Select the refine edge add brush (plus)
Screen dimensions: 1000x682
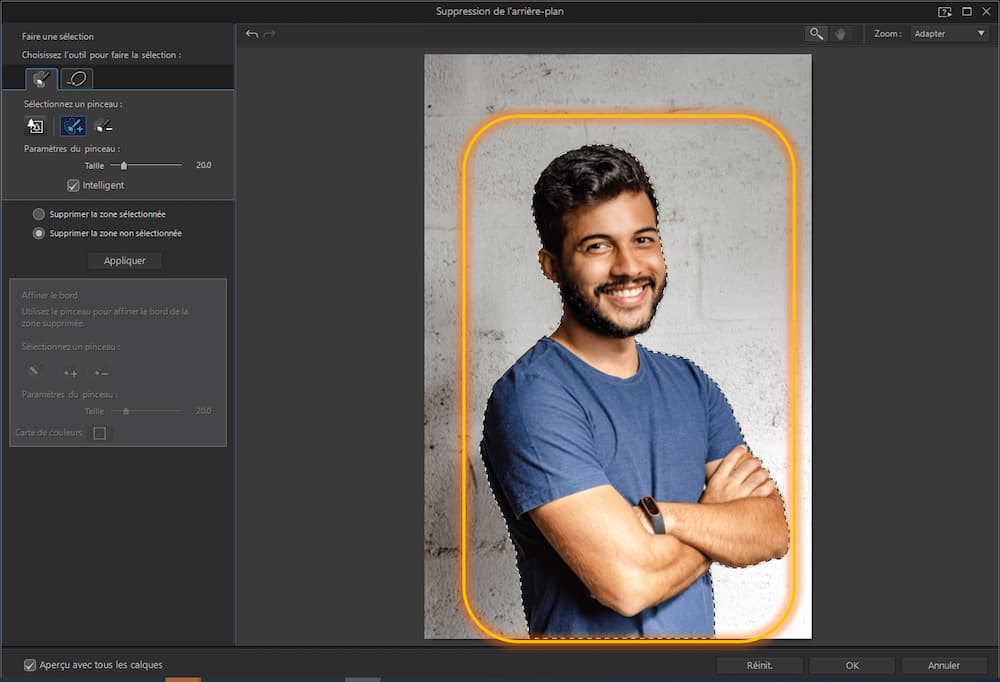point(70,372)
